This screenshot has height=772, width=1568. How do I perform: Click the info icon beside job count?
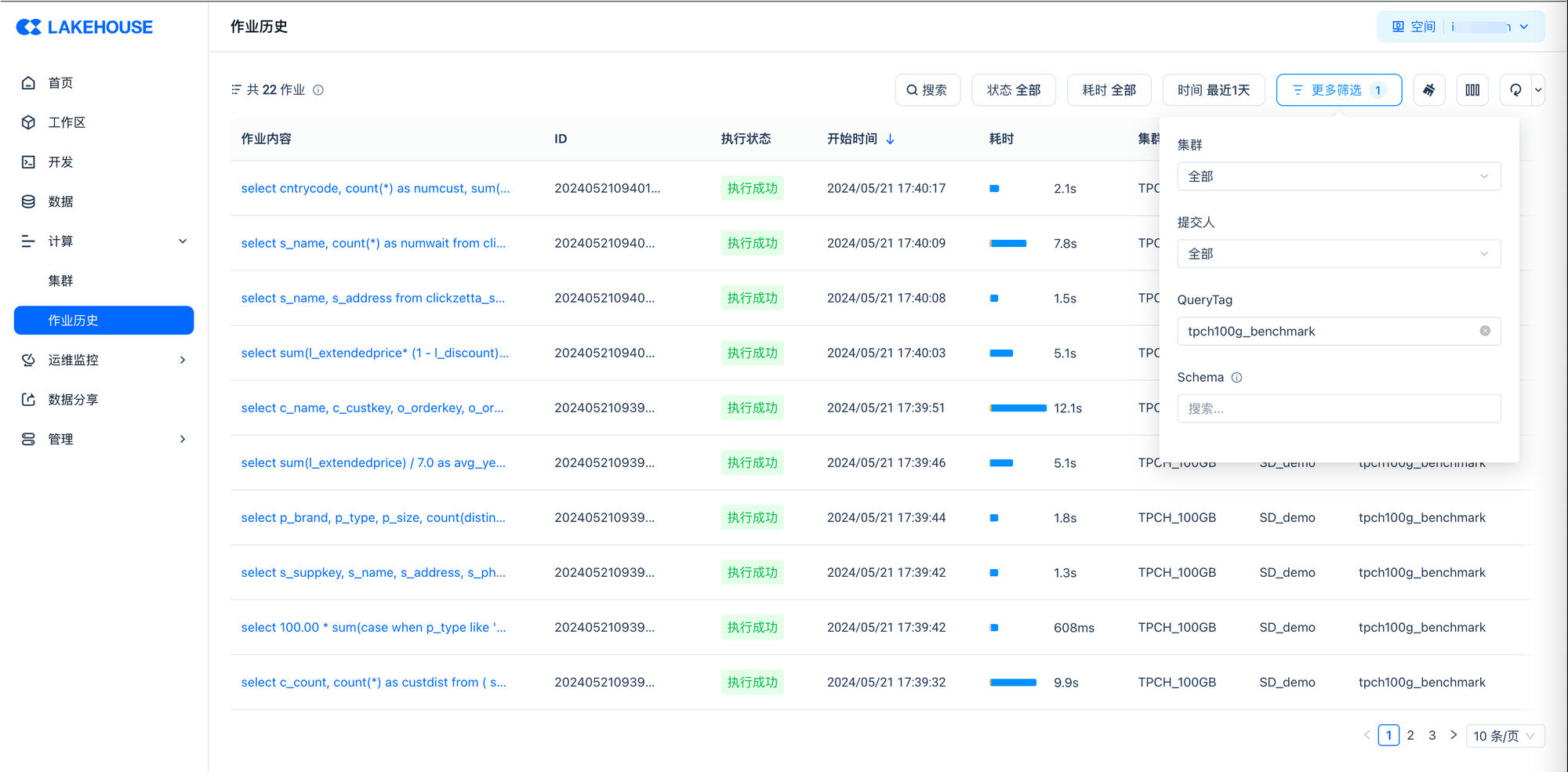(x=318, y=90)
